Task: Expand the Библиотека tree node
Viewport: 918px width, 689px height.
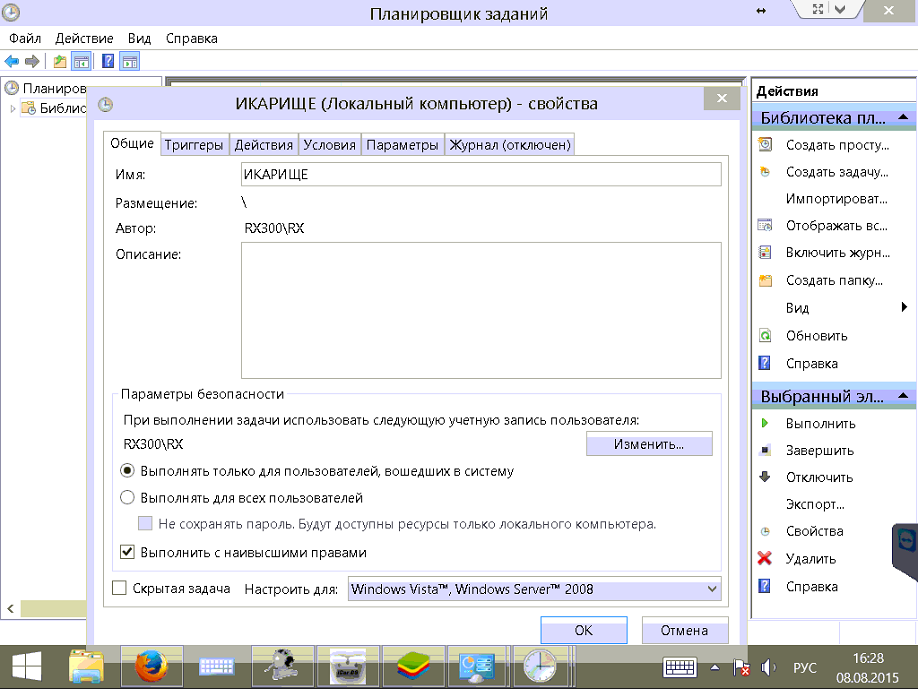Action: pyautogui.click(x=13, y=109)
